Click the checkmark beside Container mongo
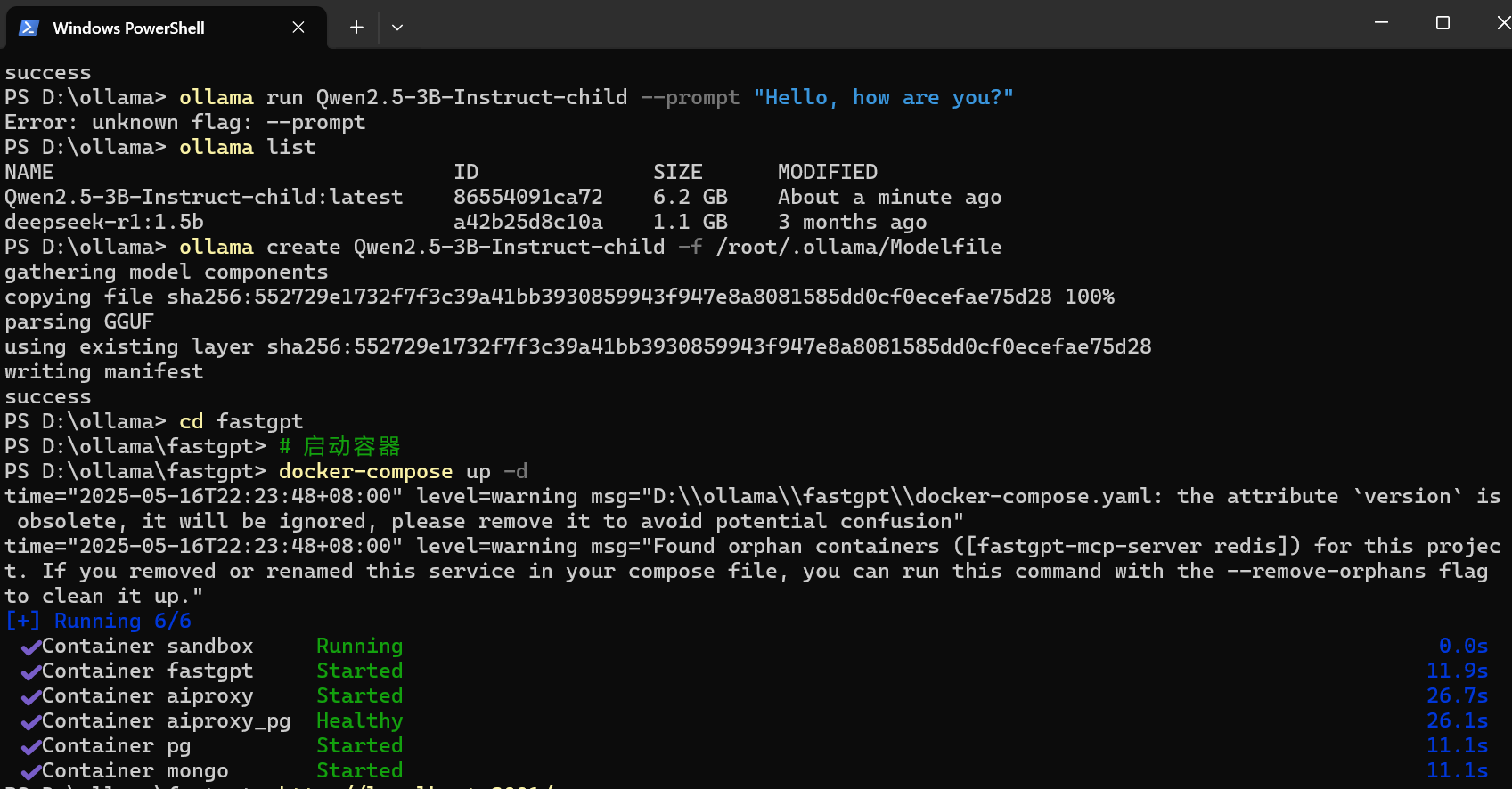 [31, 772]
